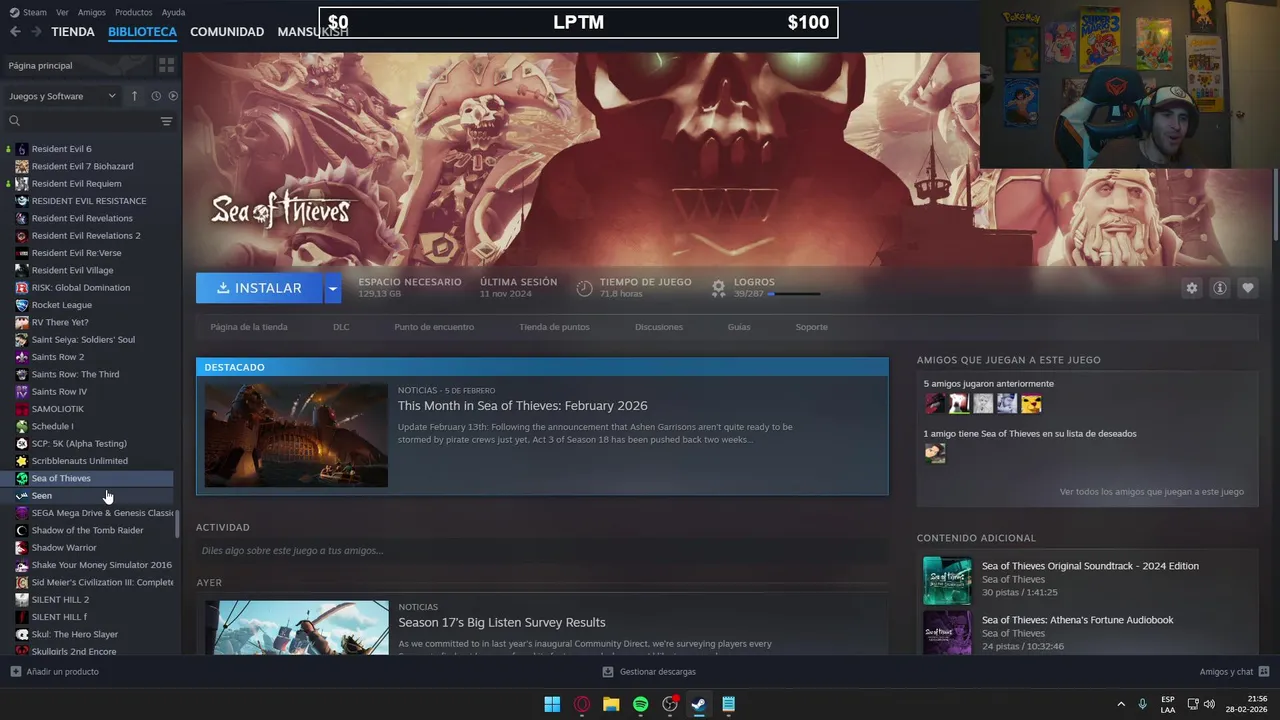The image size is (1280, 720).
Task: Click Skul: The Hero Slayer icon
Action: [x=22, y=634]
